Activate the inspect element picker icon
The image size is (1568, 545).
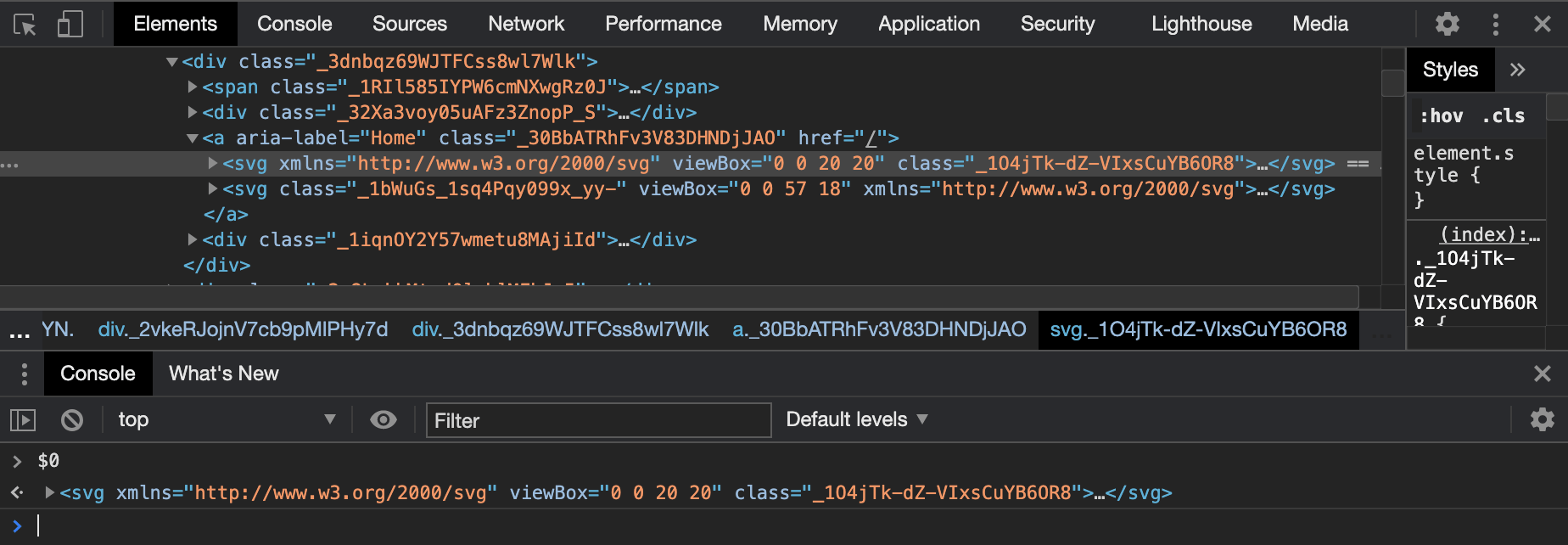25,24
